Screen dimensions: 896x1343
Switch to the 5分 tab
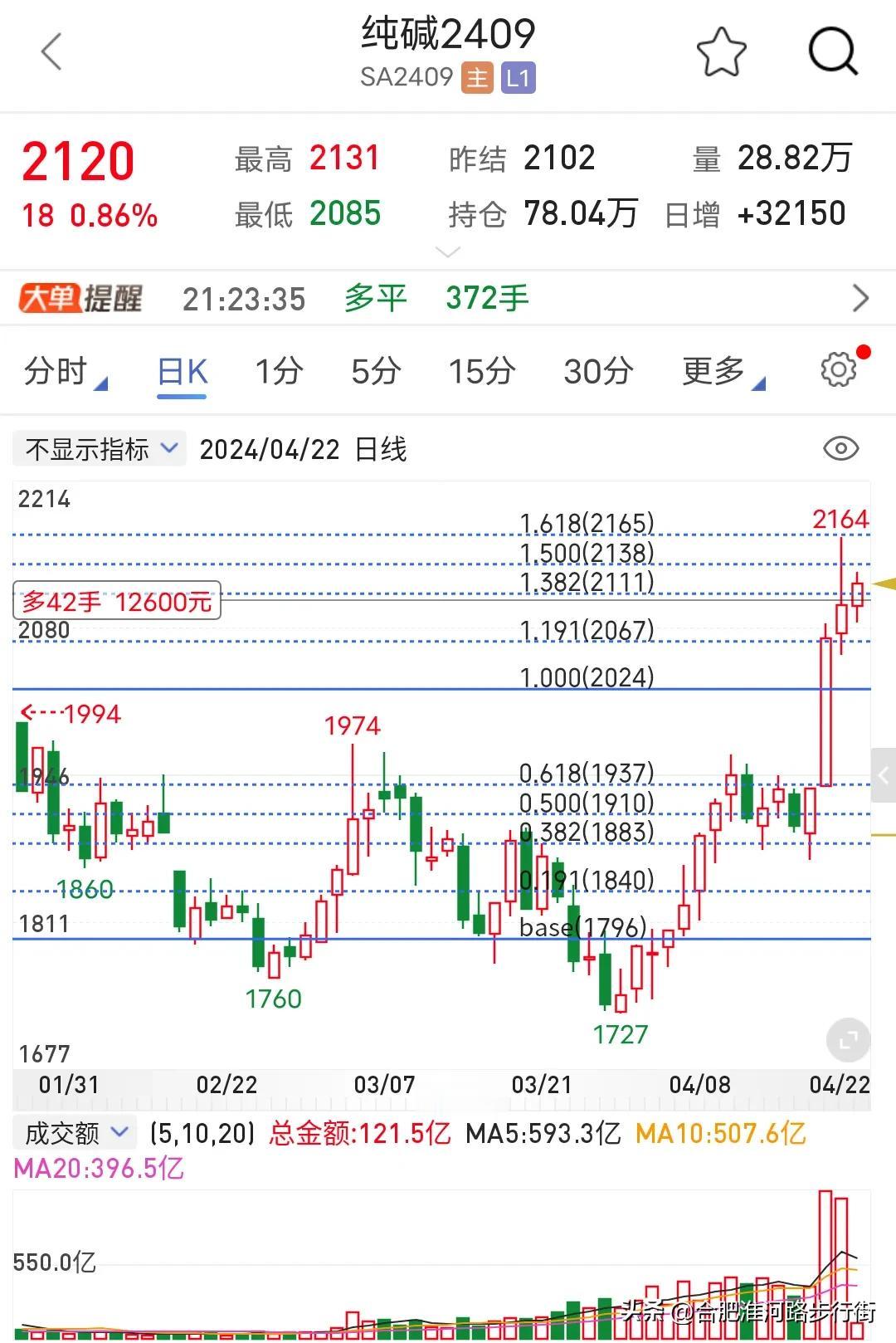376,371
